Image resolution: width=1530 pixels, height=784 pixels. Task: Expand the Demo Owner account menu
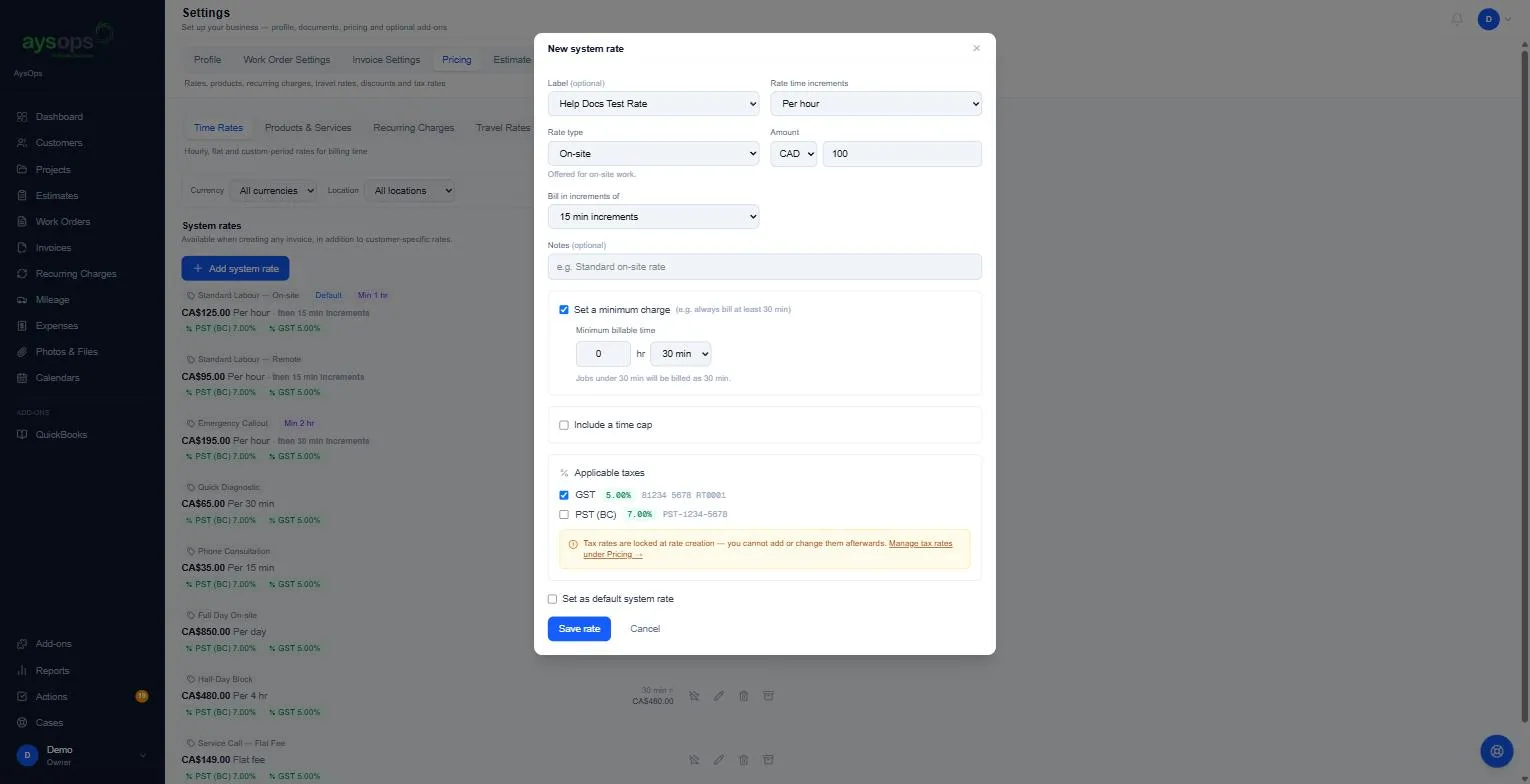pos(82,755)
